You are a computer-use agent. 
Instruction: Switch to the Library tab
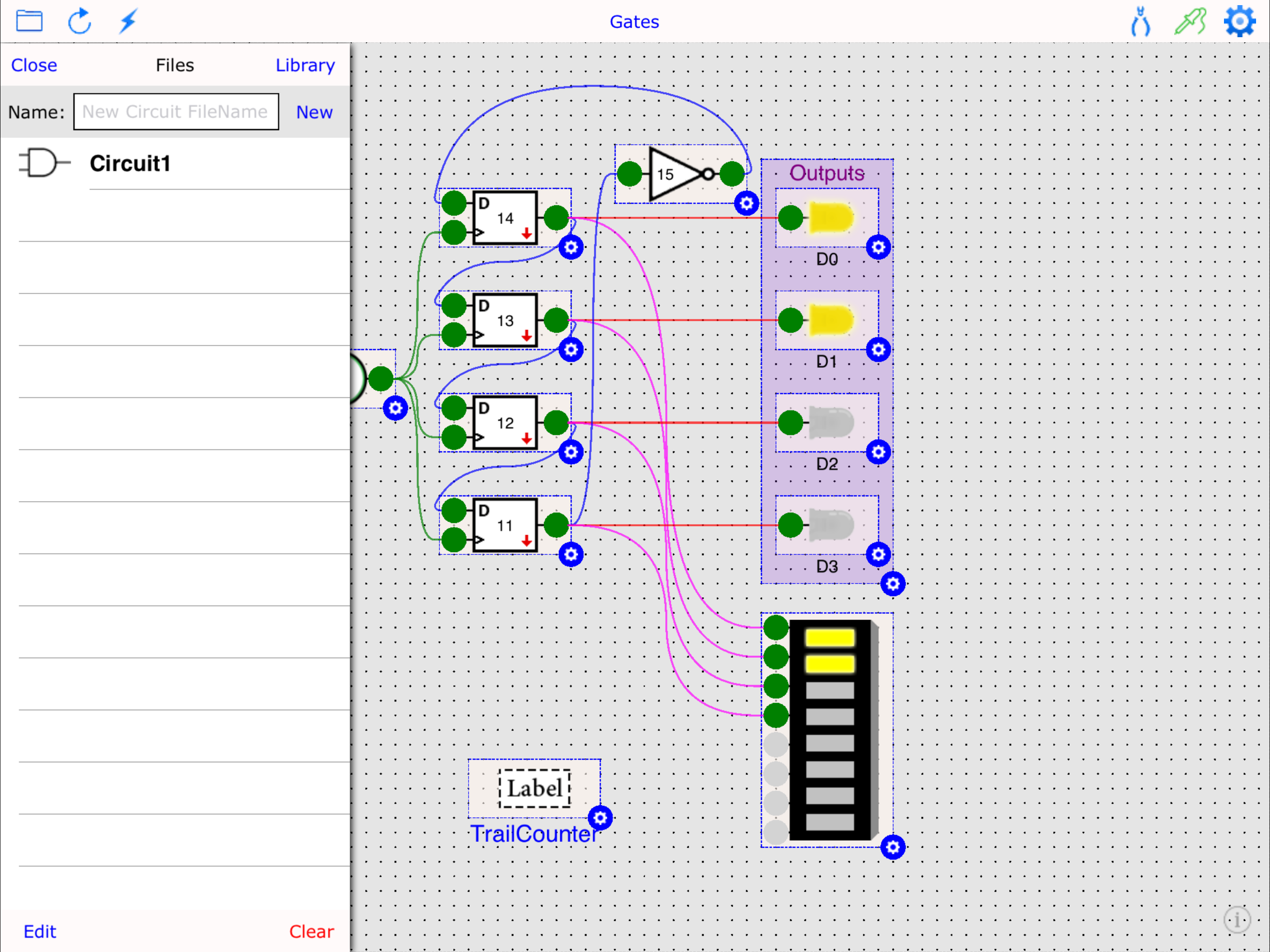coord(305,65)
